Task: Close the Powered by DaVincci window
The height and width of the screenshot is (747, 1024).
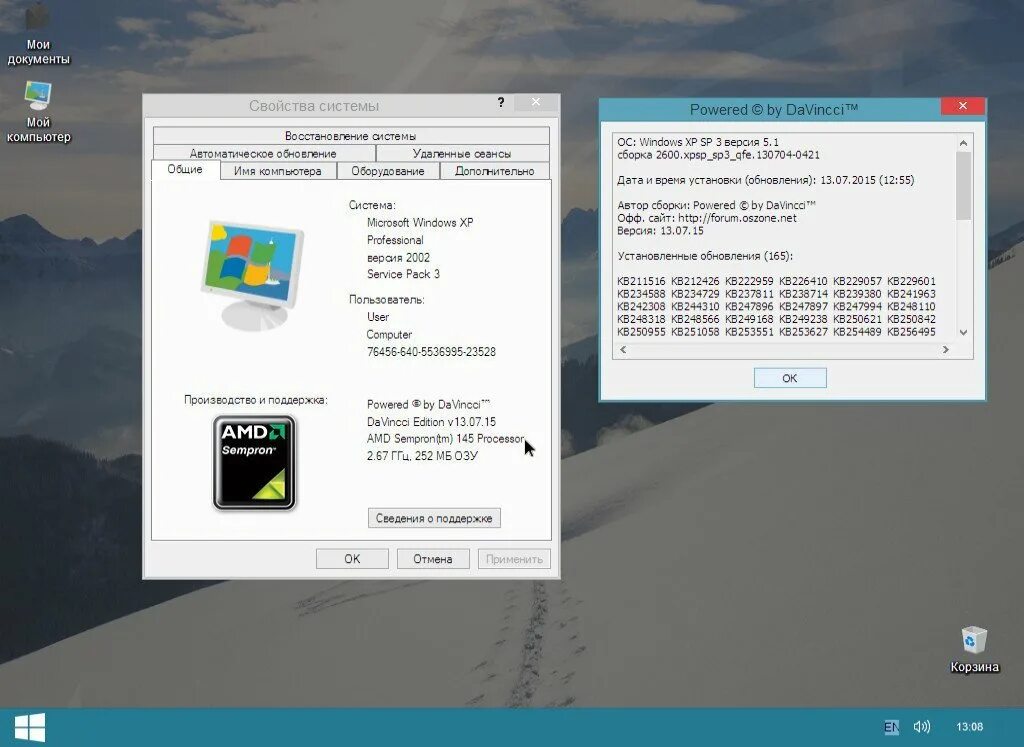Action: [963, 106]
